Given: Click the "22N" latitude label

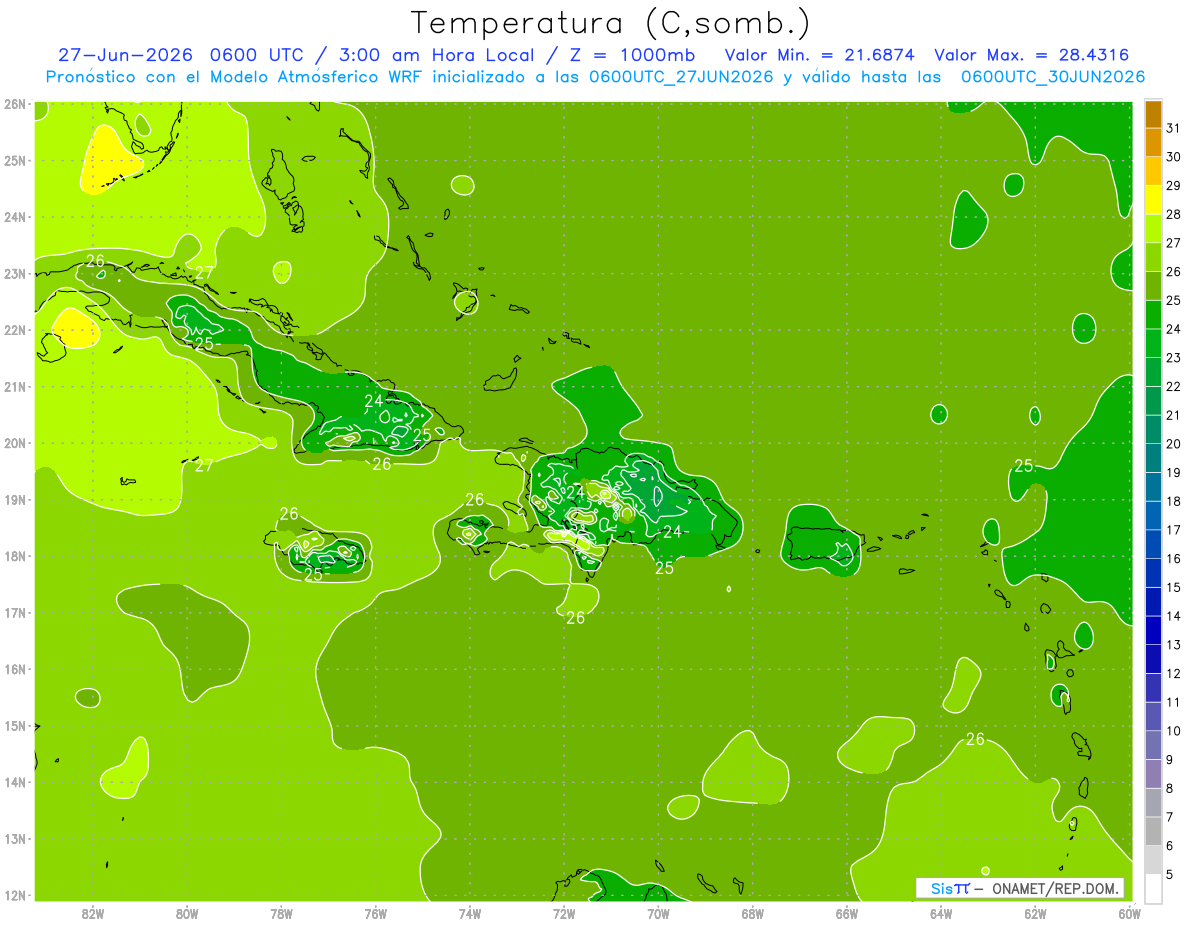Looking at the screenshot, I should [x=14, y=330].
